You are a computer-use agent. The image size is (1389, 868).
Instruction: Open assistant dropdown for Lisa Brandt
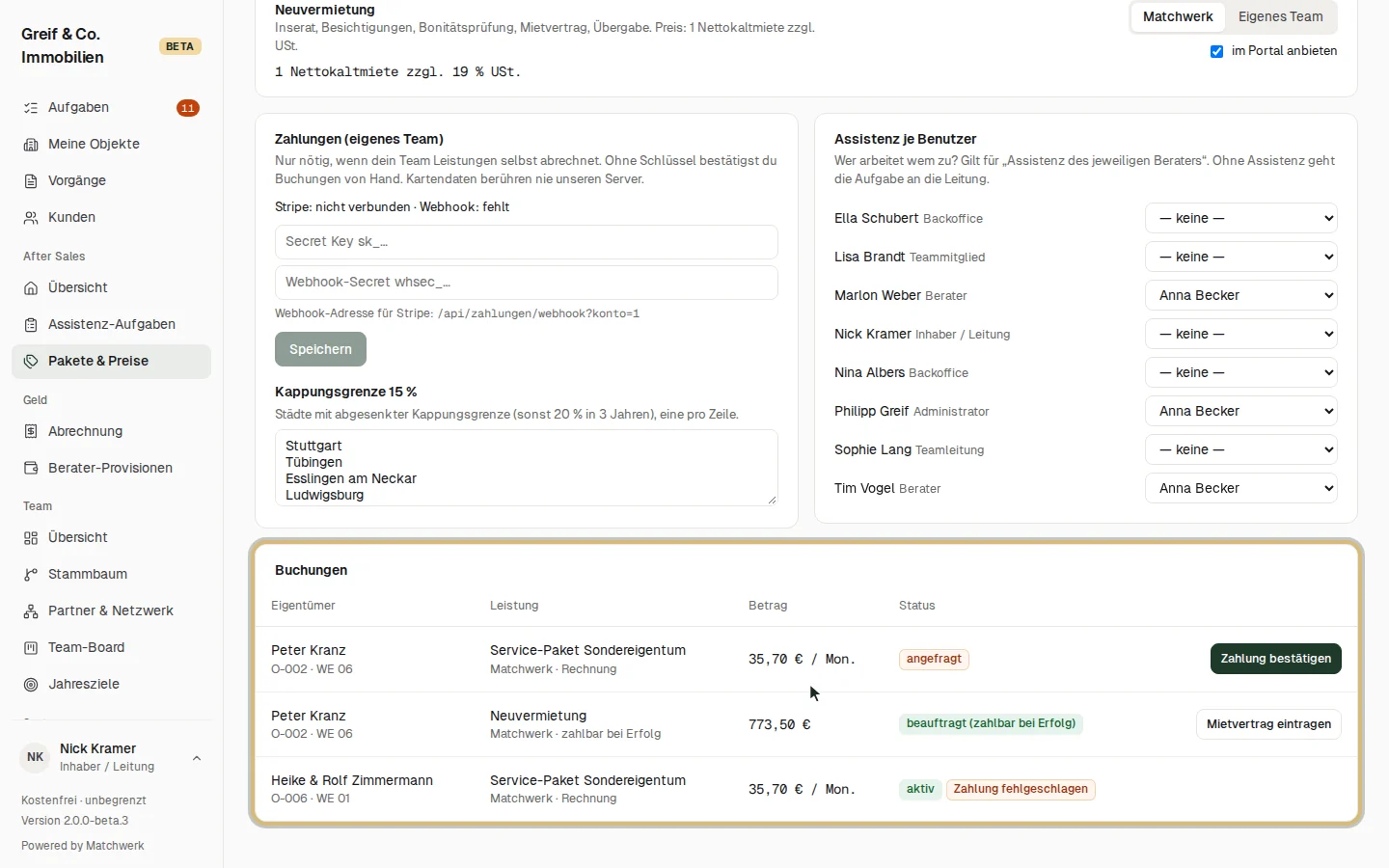tap(1241, 257)
